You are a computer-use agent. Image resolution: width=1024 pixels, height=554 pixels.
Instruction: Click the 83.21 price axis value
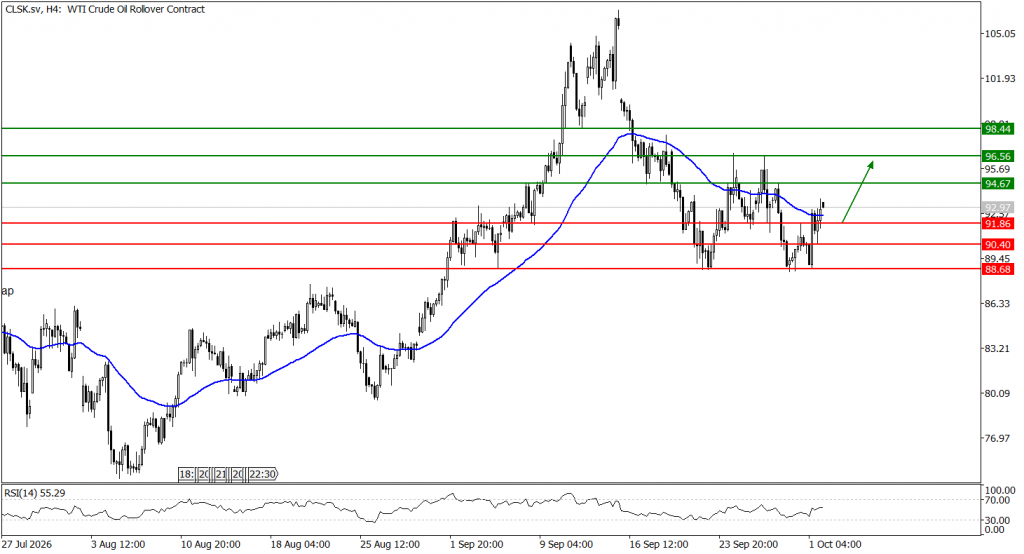point(998,349)
